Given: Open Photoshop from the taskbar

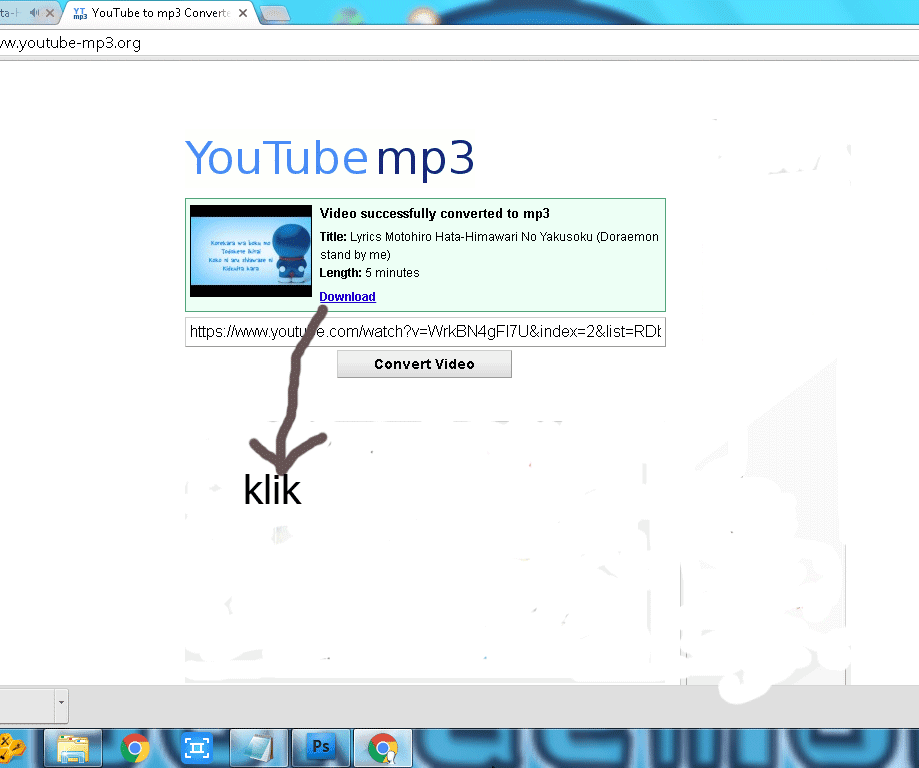Looking at the screenshot, I should pos(321,748).
